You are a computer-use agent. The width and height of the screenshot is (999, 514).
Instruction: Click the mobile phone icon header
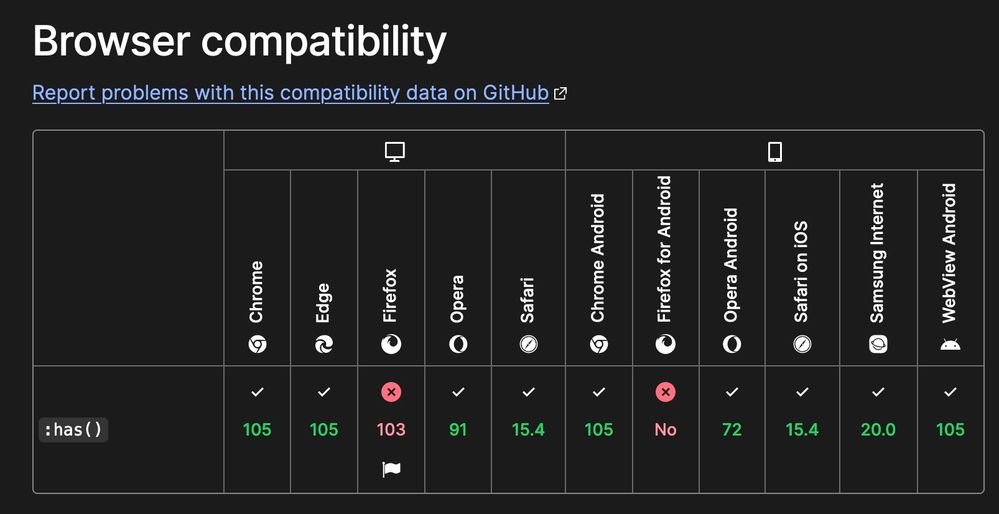pyautogui.click(x=775, y=152)
